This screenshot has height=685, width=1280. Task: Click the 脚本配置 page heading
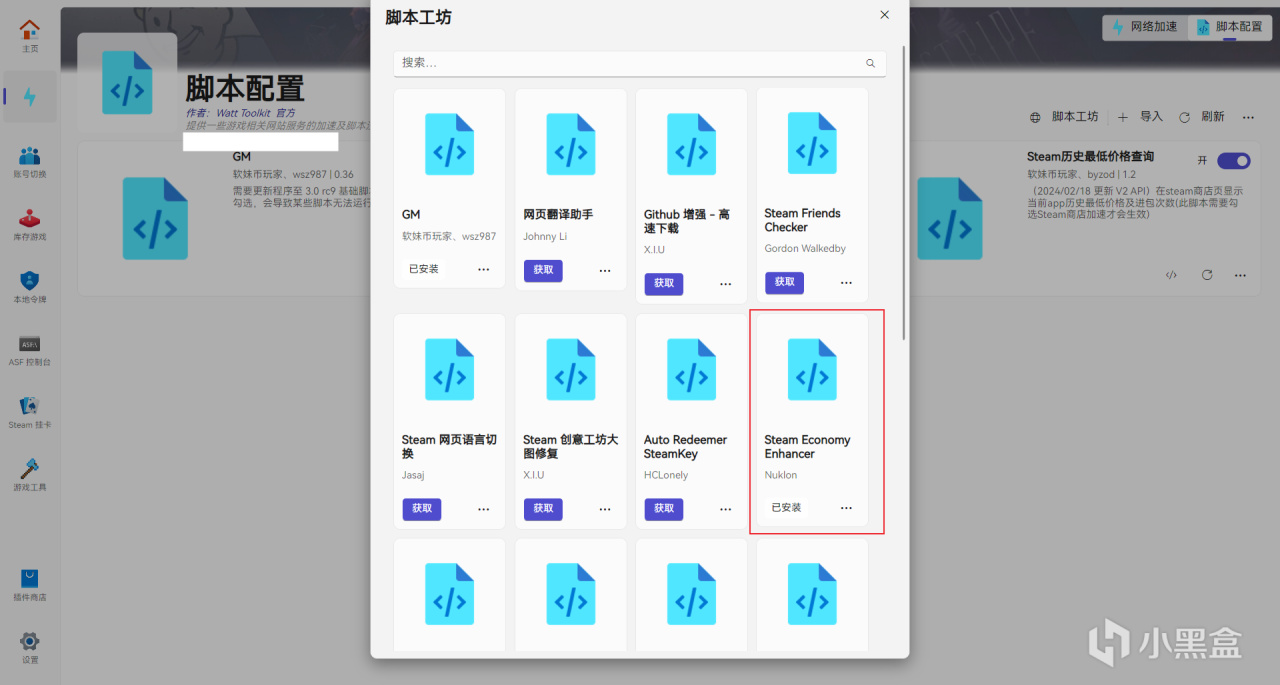tap(245, 88)
